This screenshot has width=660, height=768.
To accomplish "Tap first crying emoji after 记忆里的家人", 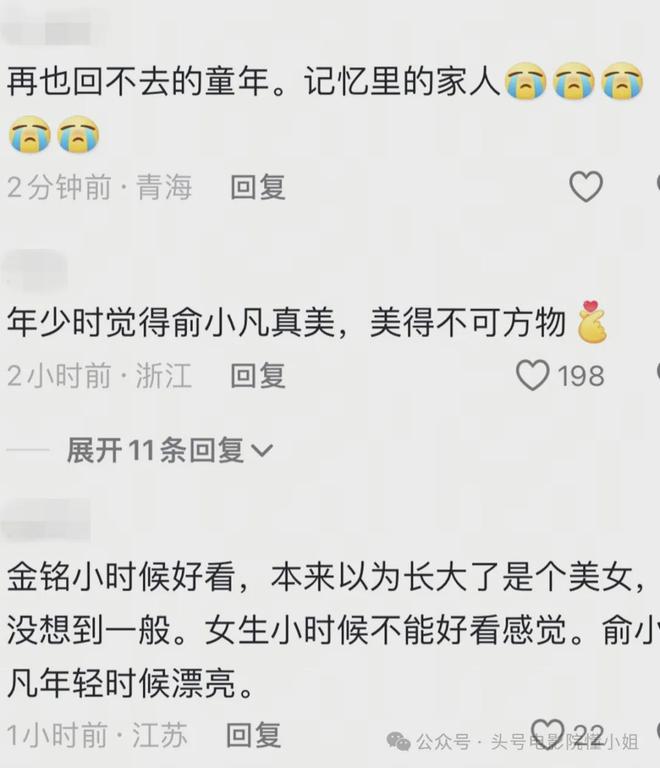I will pos(526,81).
